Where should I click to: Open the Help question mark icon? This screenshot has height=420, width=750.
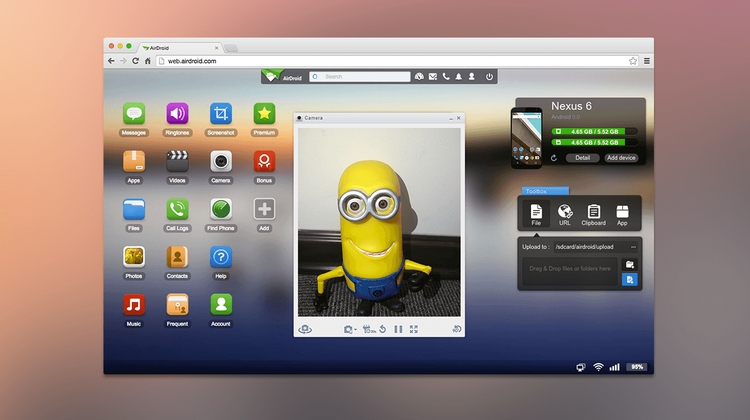221,257
